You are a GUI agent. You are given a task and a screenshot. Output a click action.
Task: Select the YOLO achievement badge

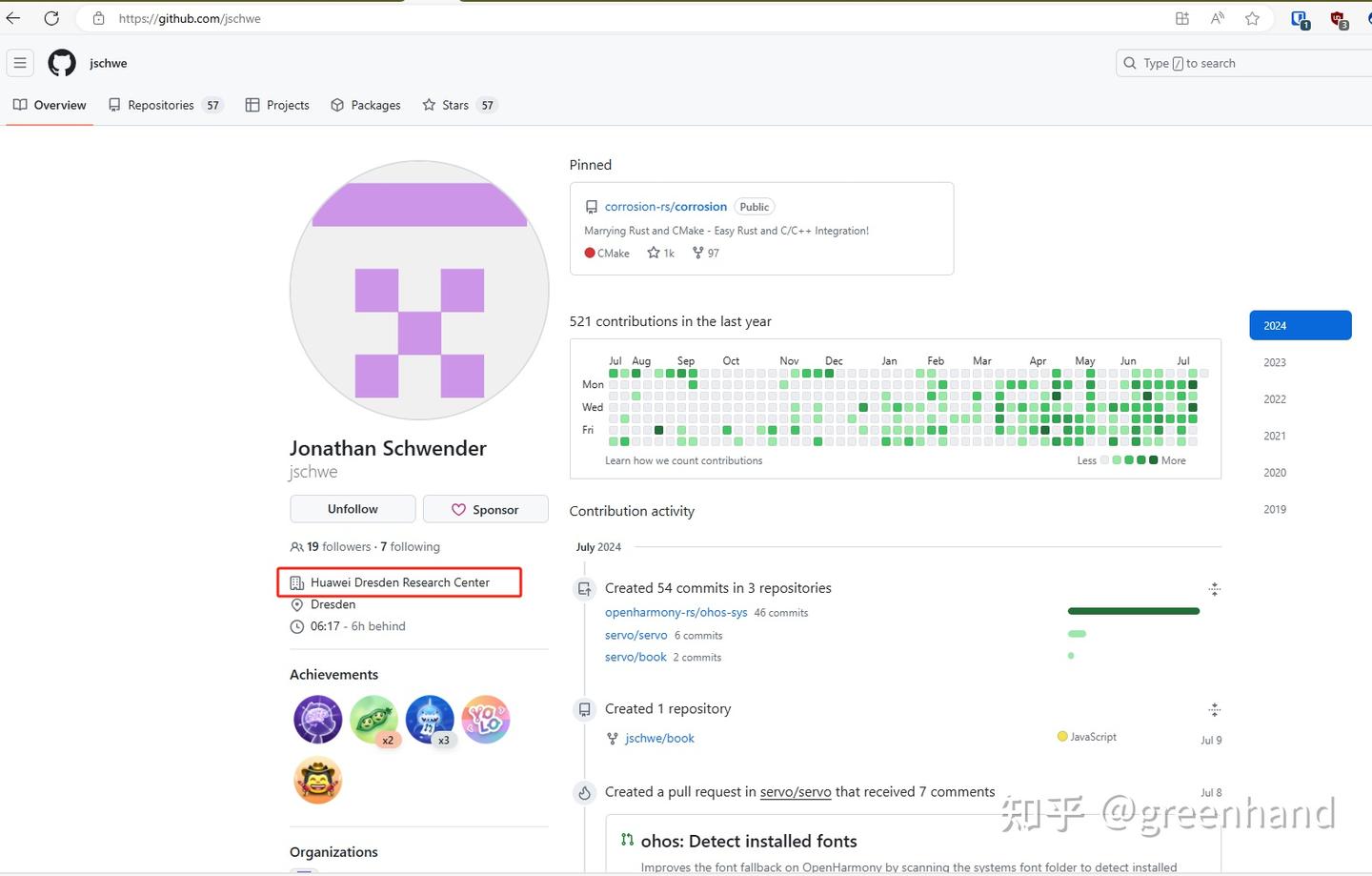(x=485, y=720)
